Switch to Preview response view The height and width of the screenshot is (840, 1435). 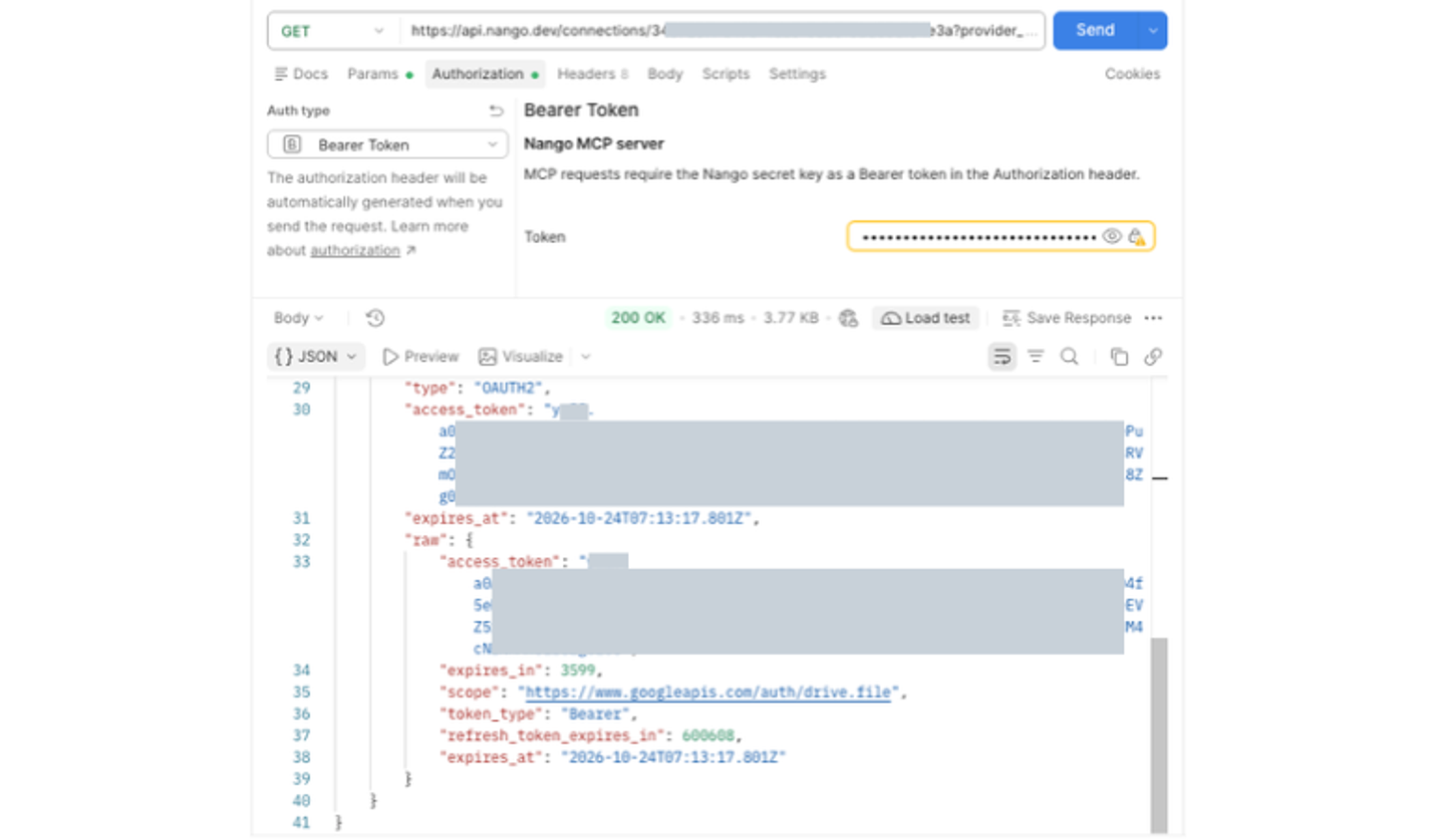421,357
